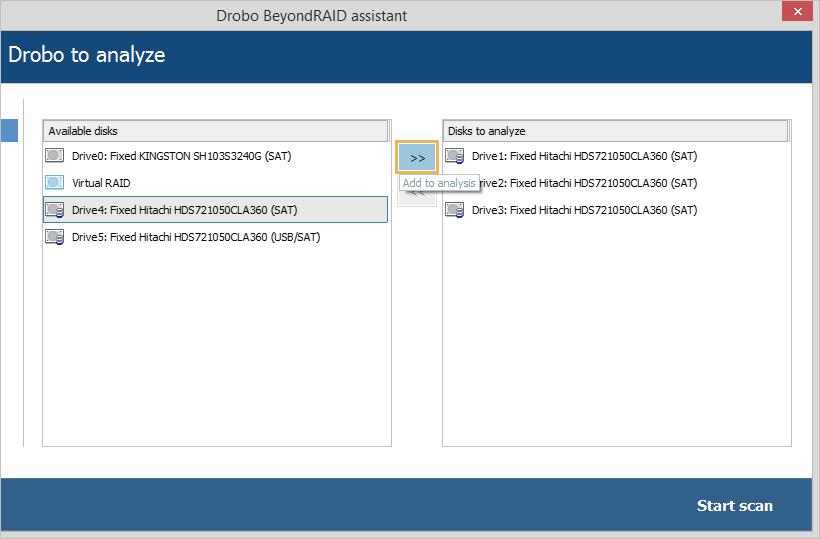Click the Drive3 disk icon in Disks to analyze

(x=455, y=210)
